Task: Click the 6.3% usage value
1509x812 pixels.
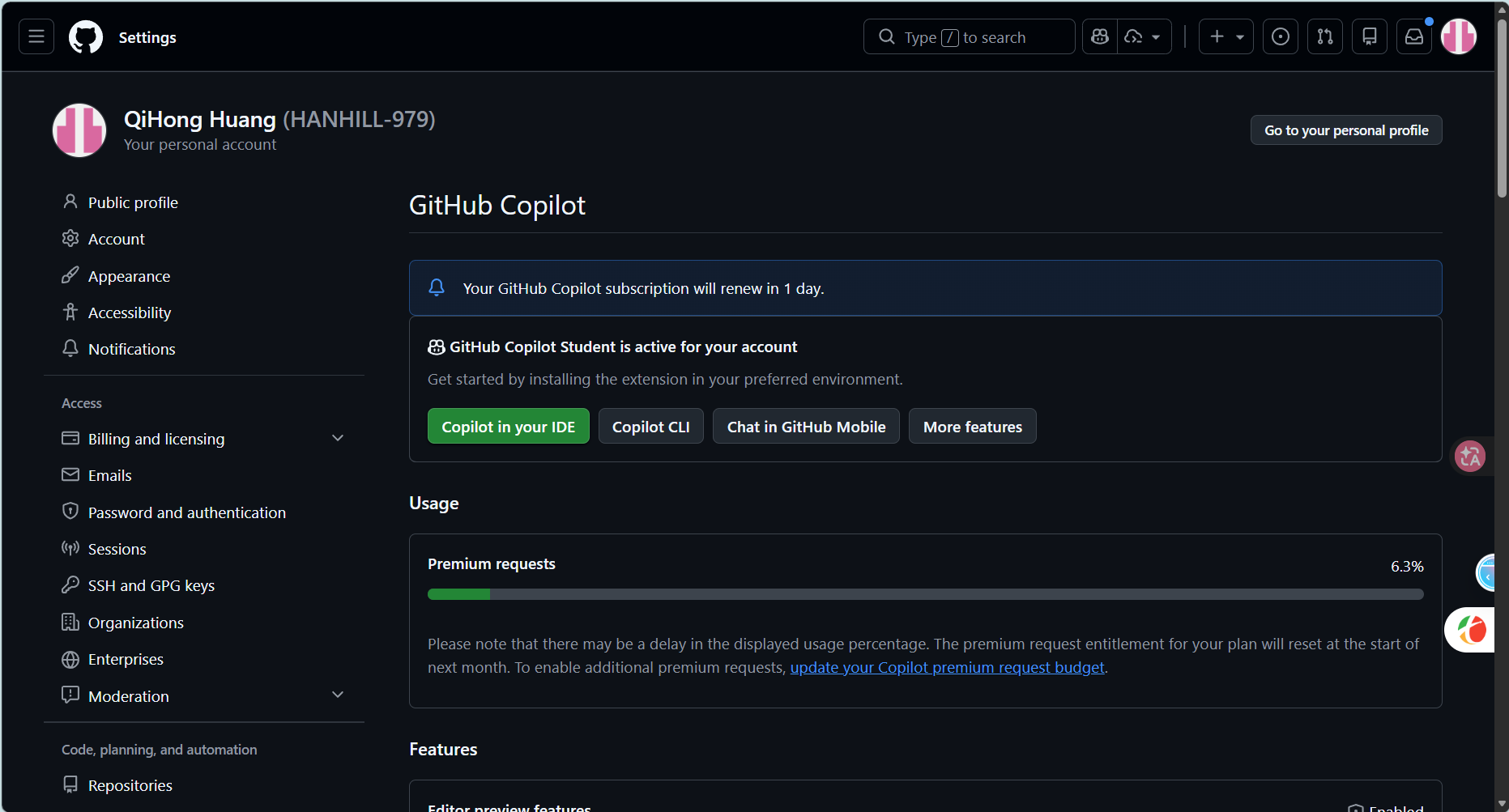Action: (x=1407, y=566)
